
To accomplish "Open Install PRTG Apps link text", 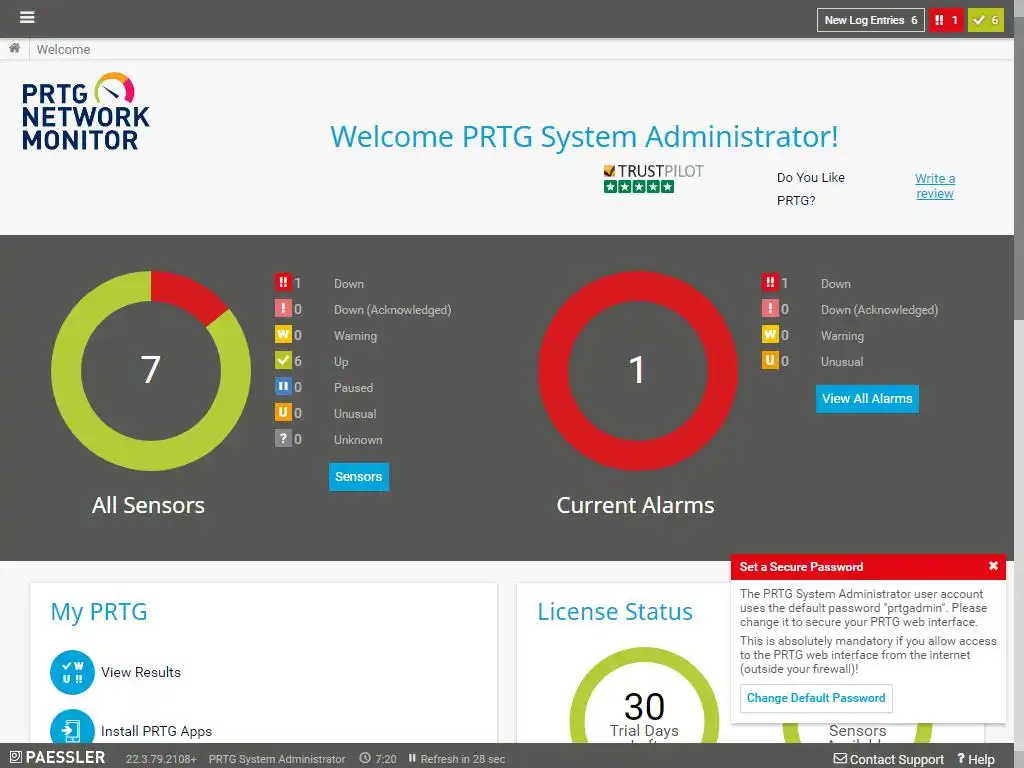I will tap(157, 731).
